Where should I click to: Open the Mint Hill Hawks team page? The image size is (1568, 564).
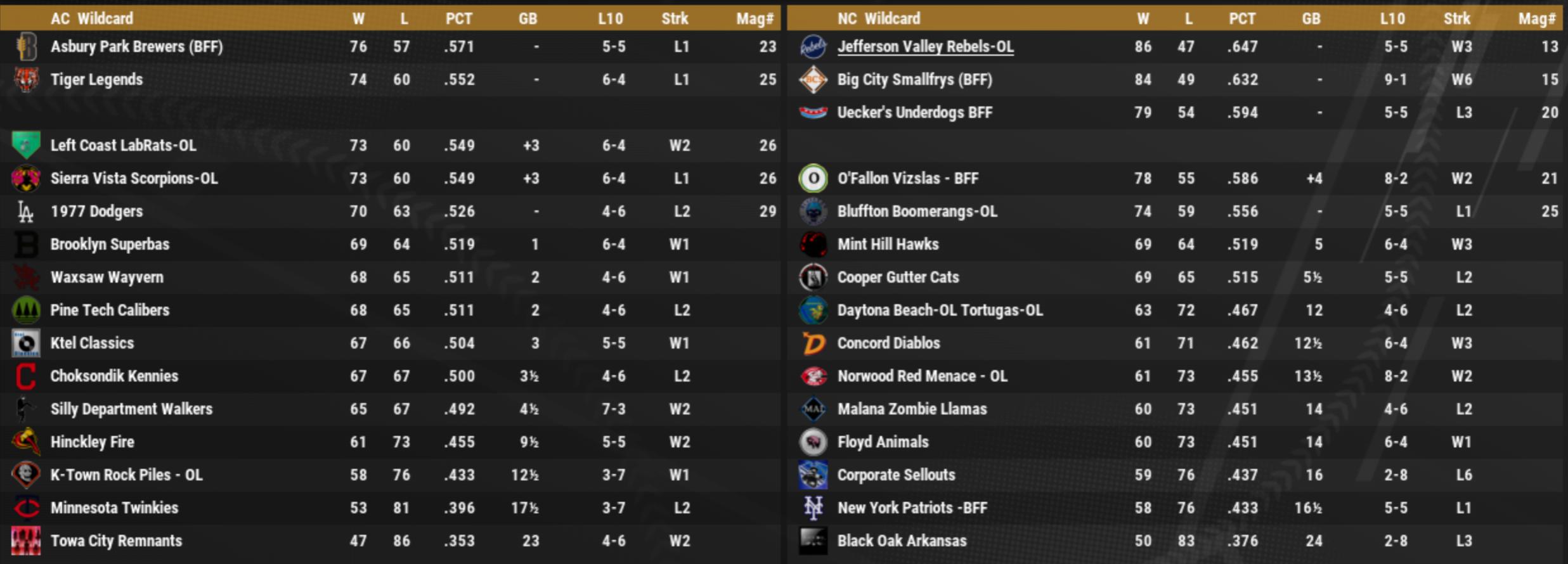tap(888, 245)
